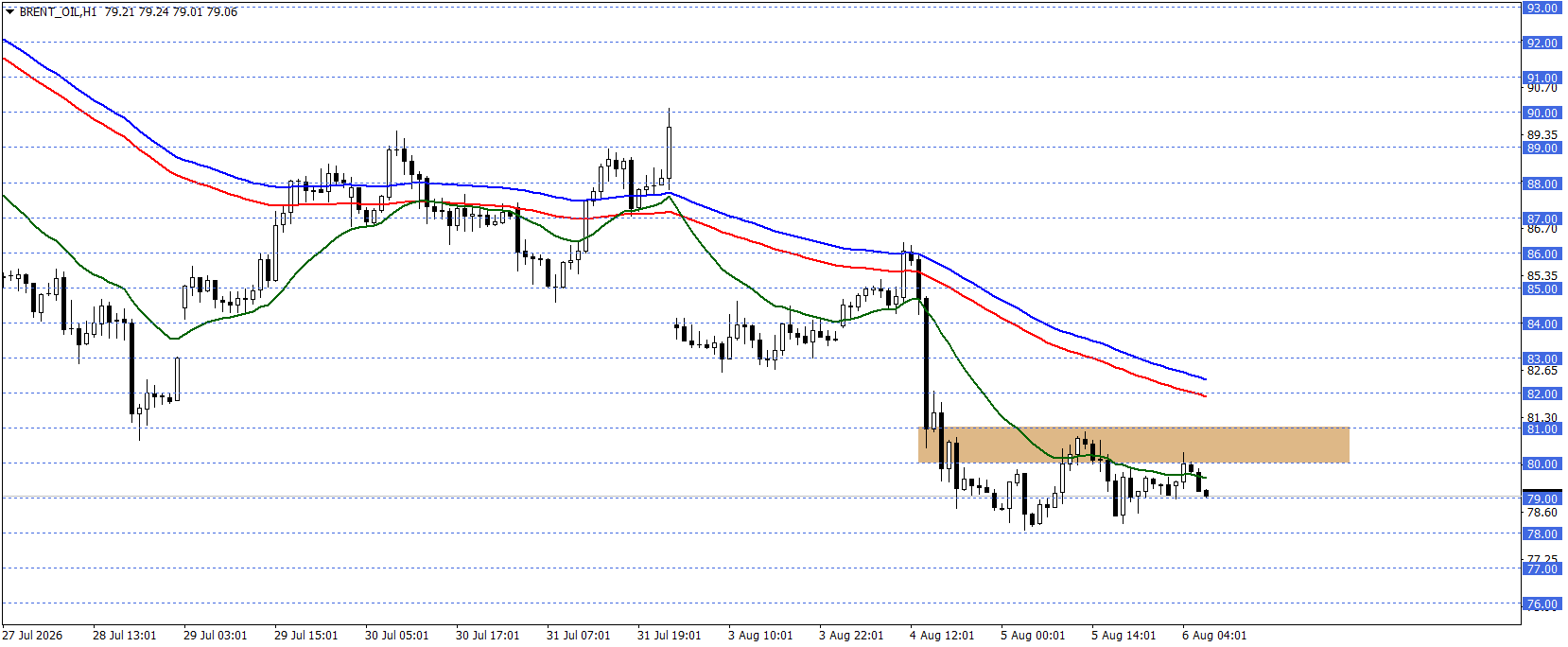This screenshot has height=647, width=1568.
Task: Click the 4 Aug 12:01 time label
Action: (x=942, y=636)
